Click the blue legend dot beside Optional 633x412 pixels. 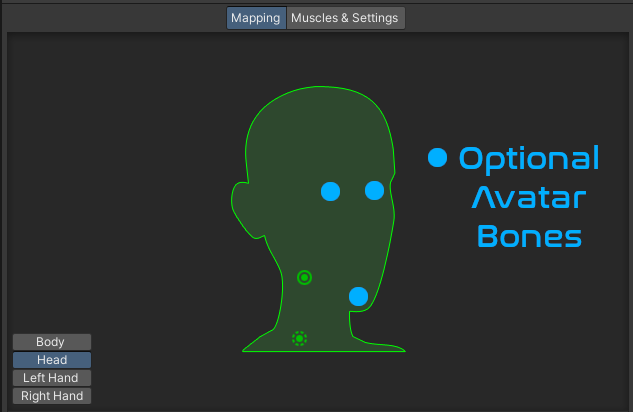(437, 158)
